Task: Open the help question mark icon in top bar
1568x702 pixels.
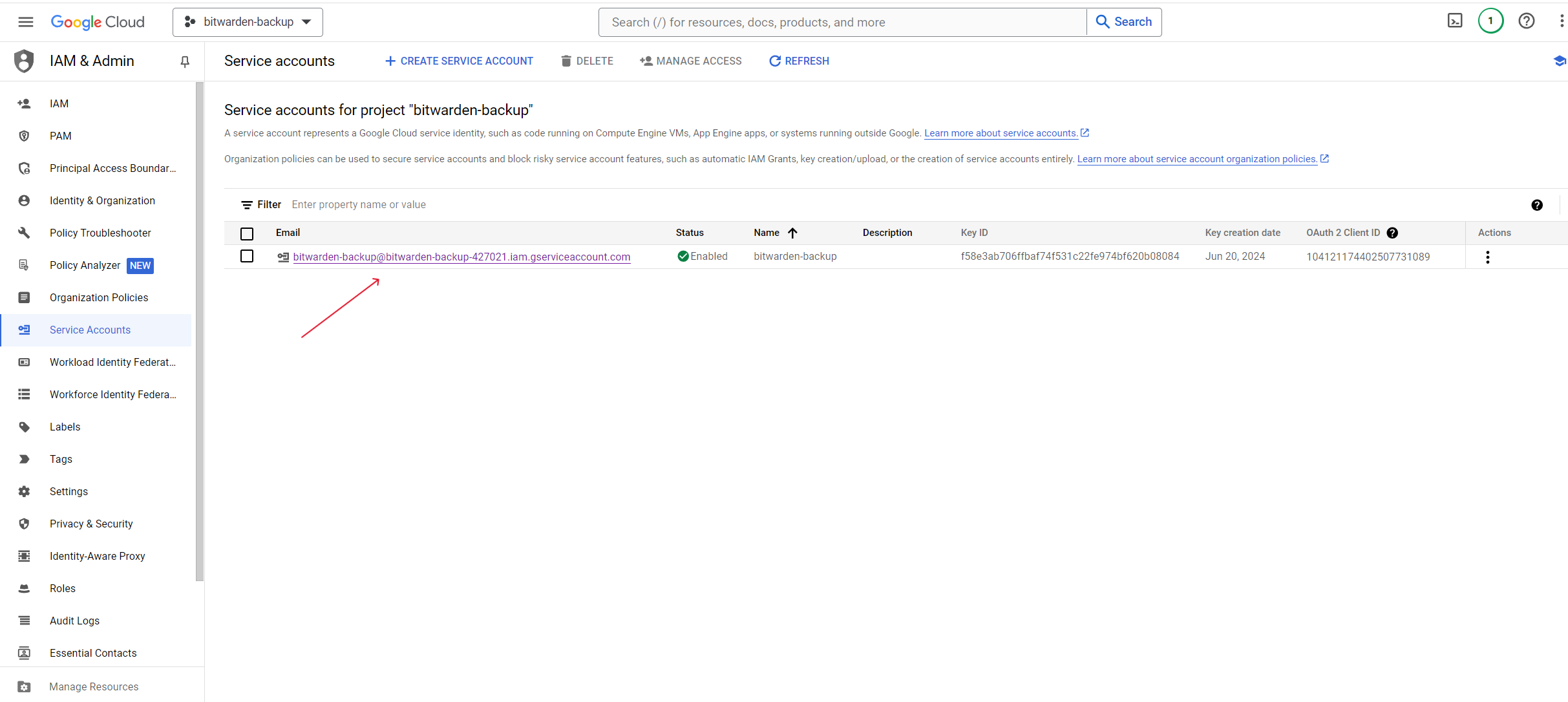Action: (1526, 21)
